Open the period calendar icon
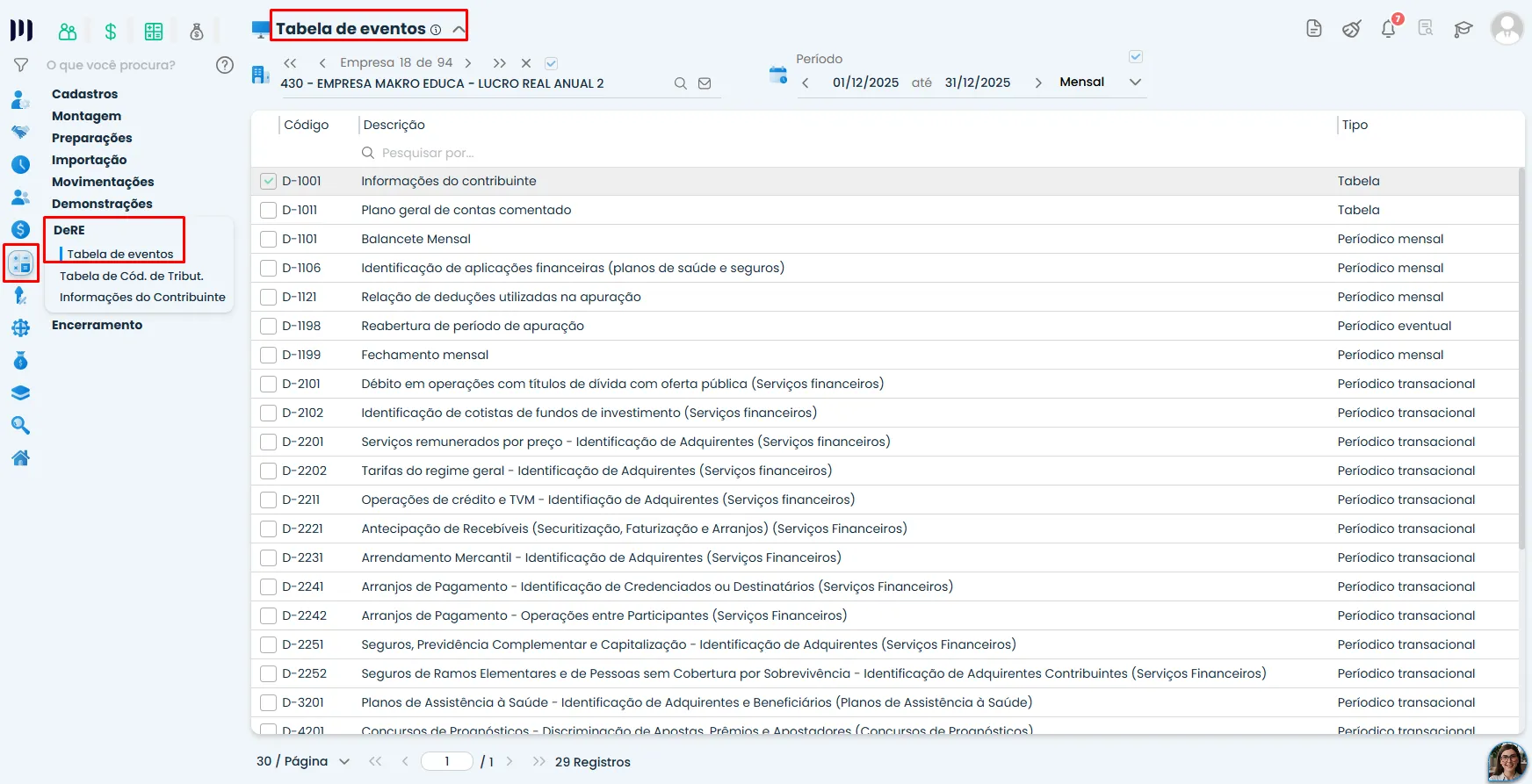The height and width of the screenshot is (784, 1532). pos(778,75)
